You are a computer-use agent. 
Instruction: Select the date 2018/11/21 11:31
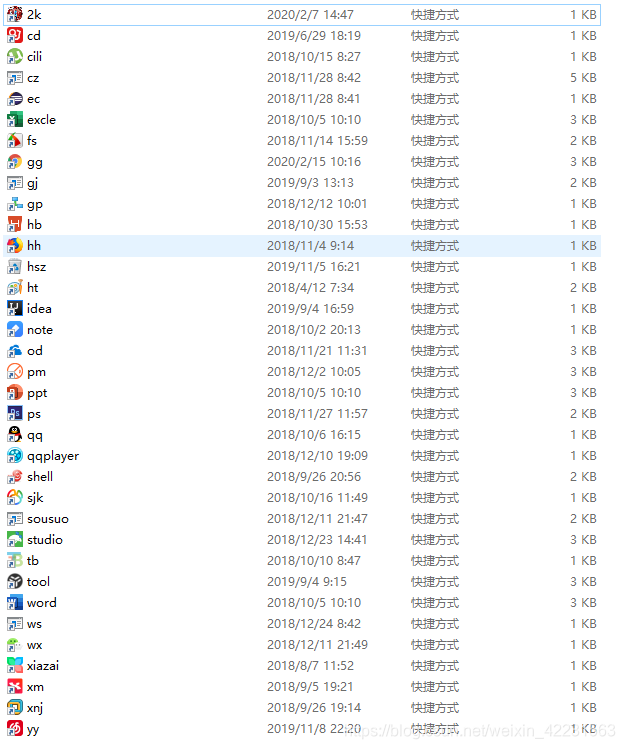point(317,351)
